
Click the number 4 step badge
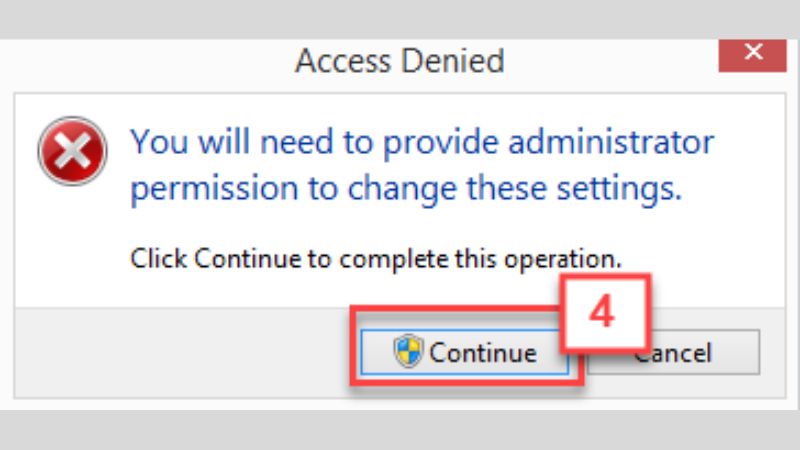(x=600, y=312)
